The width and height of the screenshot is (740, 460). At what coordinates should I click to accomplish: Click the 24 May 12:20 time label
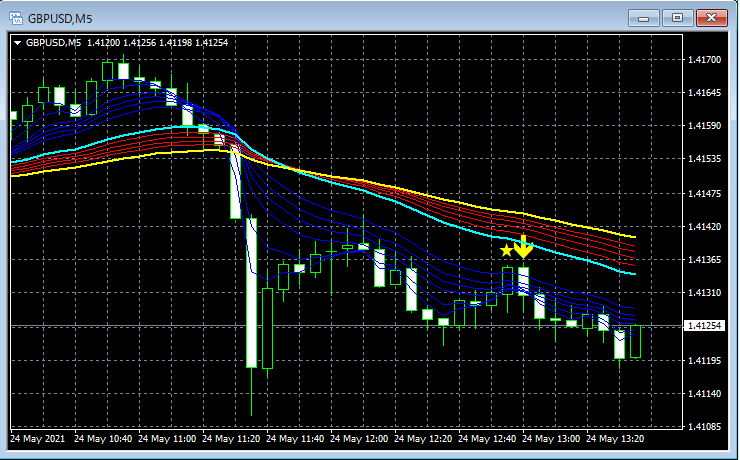tap(423, 439)
